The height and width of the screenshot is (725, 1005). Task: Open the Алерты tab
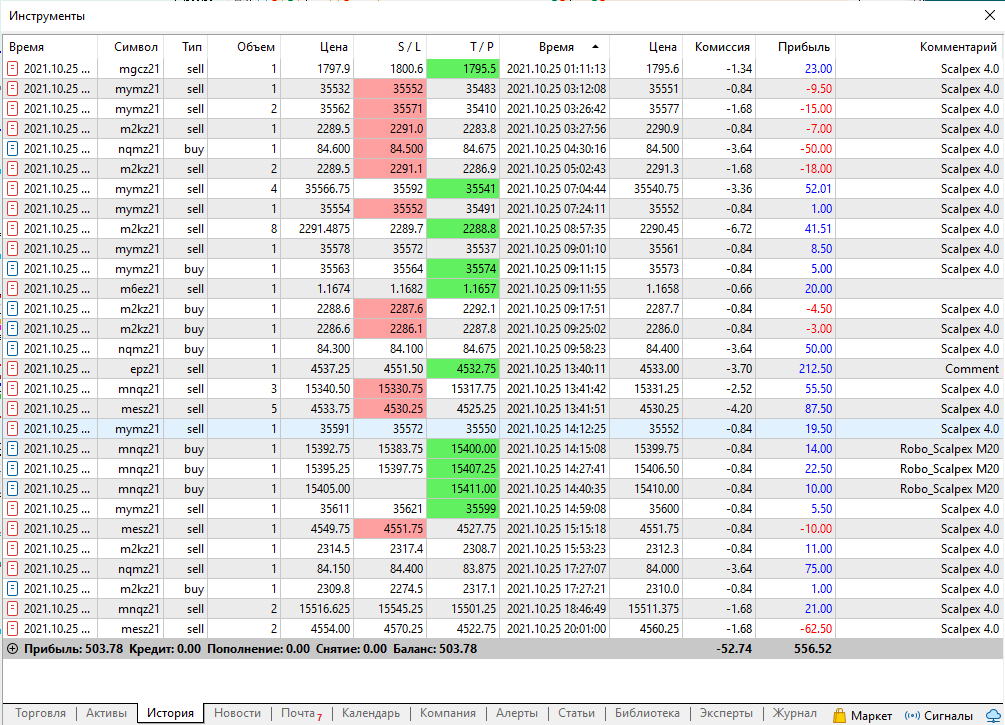pyautogui.click(x=517, y=713)
